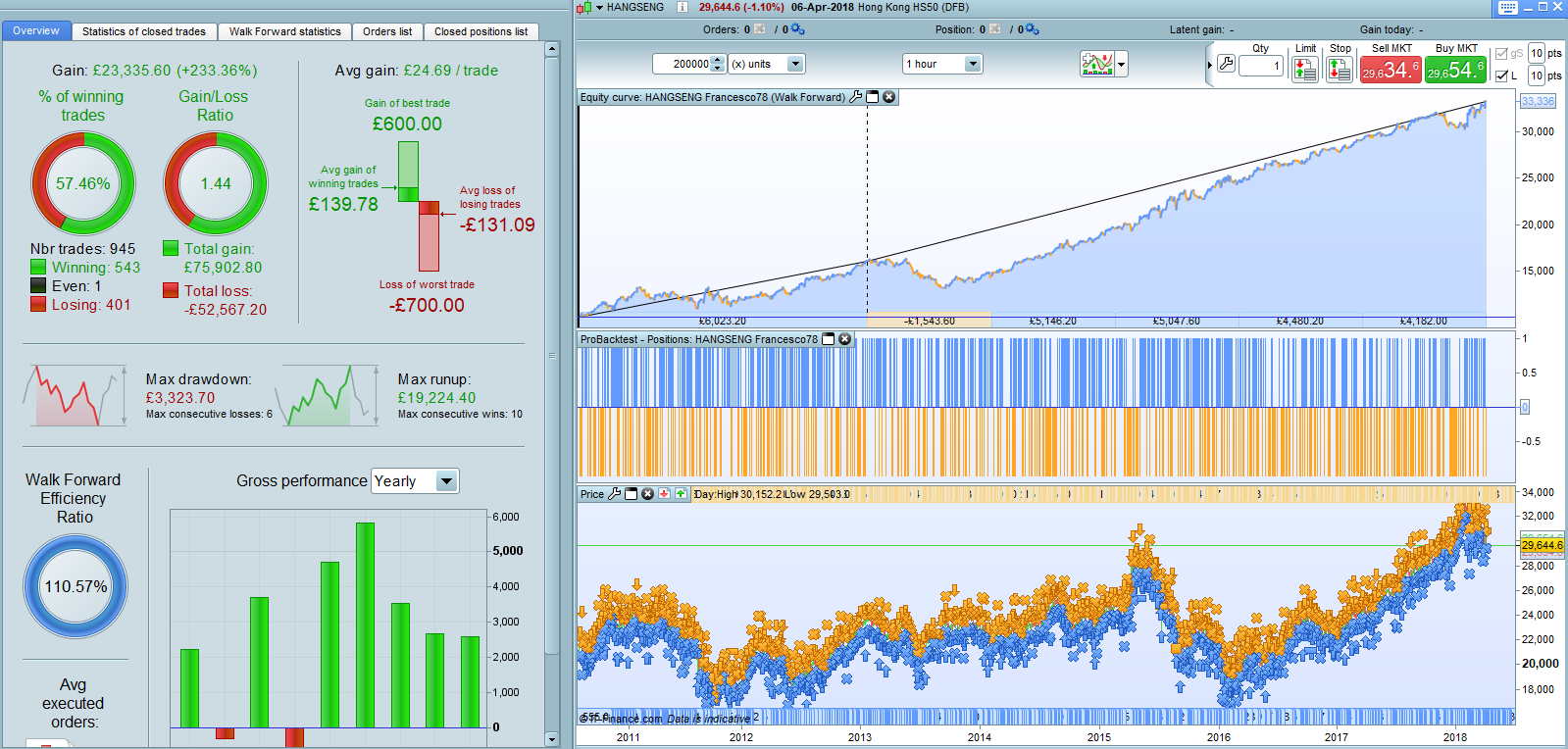Click the Max drawdown value £3,323.70

point(180,398)
